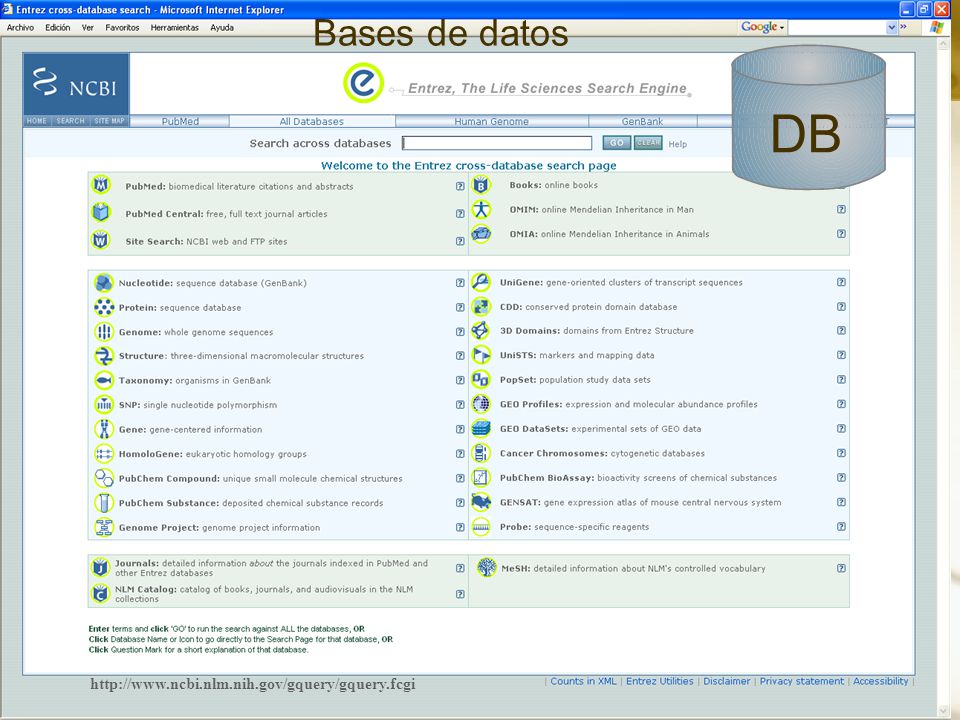Show help for MeSH question mark

click(841, 568)
